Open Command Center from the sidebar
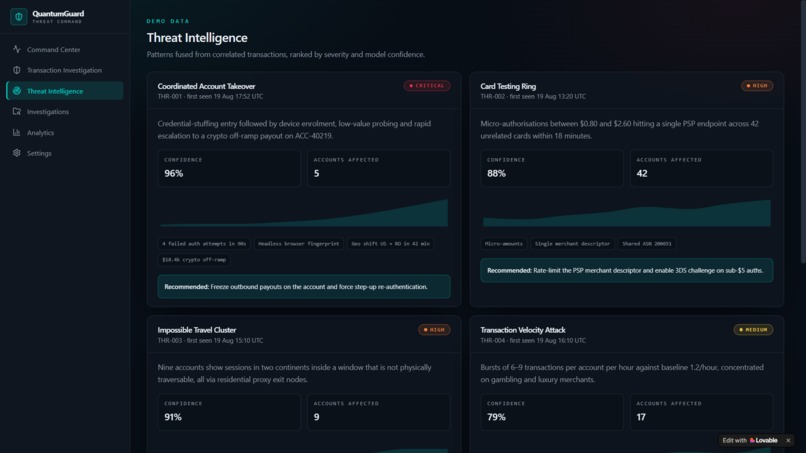 pyautogui.click(x=65, y=49)
